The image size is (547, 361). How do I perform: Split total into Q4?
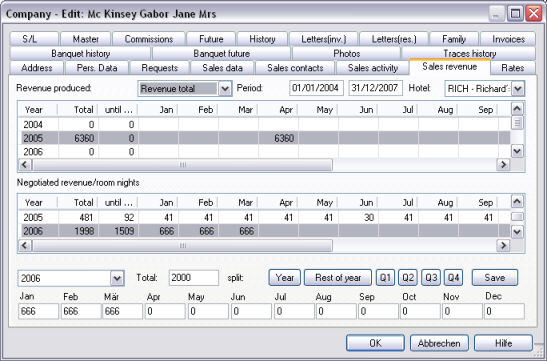tap(454, 278)
